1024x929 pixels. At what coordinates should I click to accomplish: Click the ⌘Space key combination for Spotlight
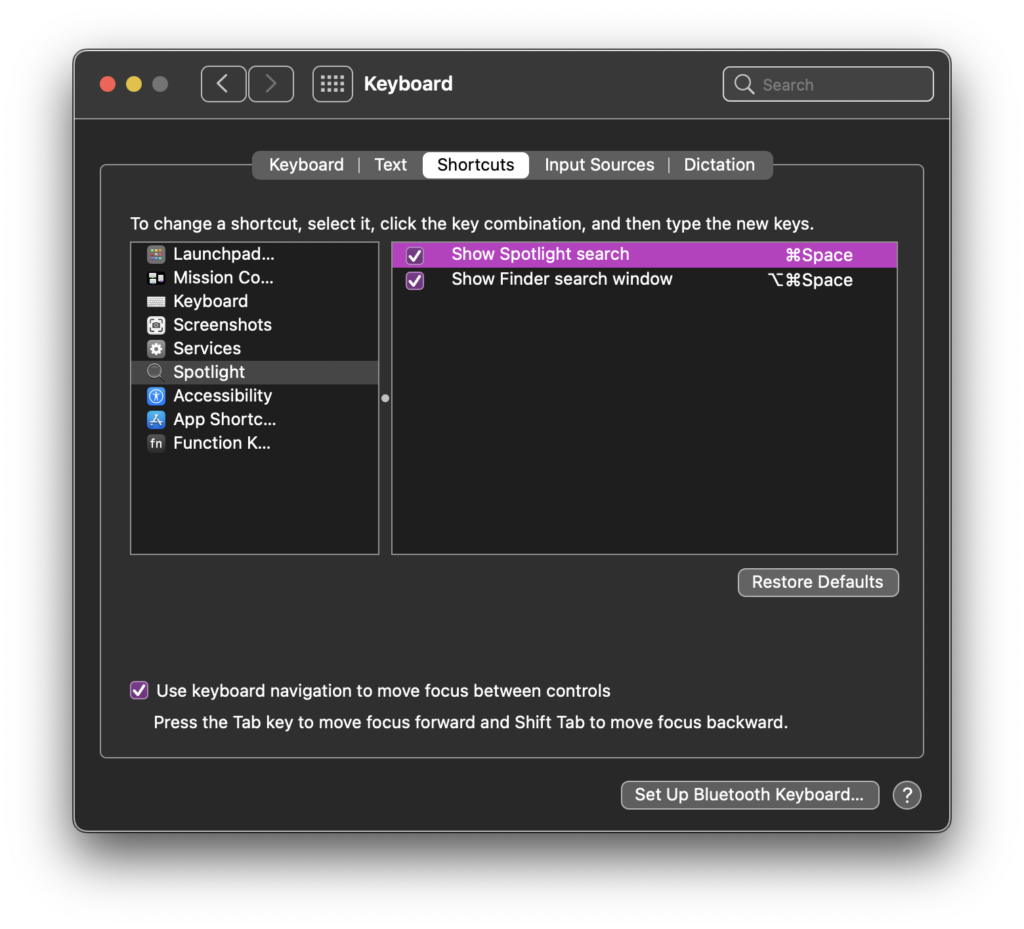coord(818,255)
